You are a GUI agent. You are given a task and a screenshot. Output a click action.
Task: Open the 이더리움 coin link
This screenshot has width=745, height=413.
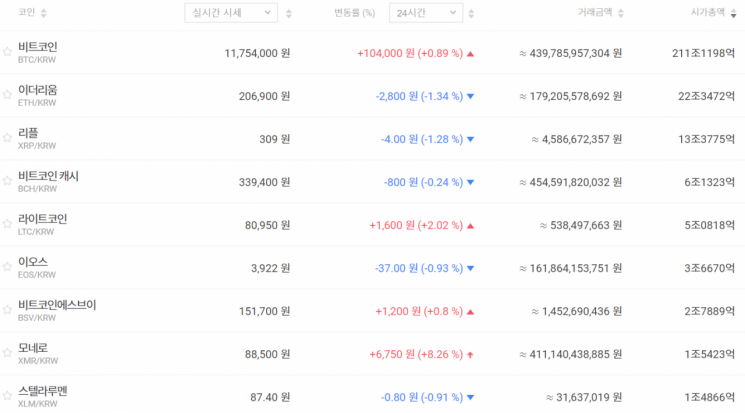(x=38, y=90)
